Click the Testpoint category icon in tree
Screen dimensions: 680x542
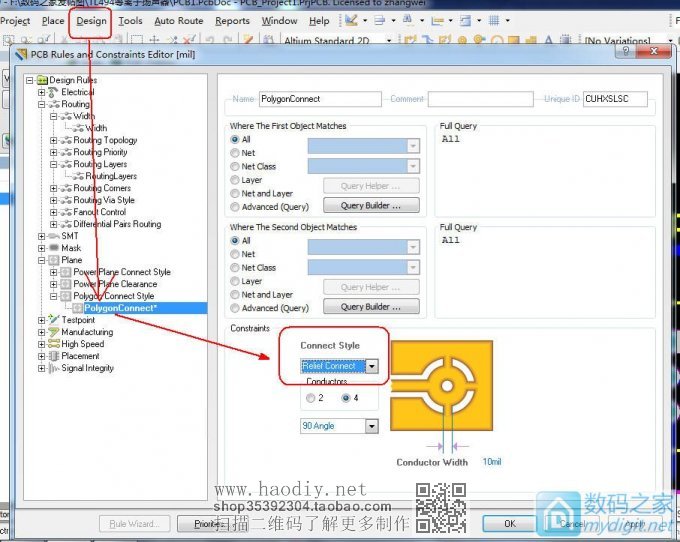tap(54, 320)
